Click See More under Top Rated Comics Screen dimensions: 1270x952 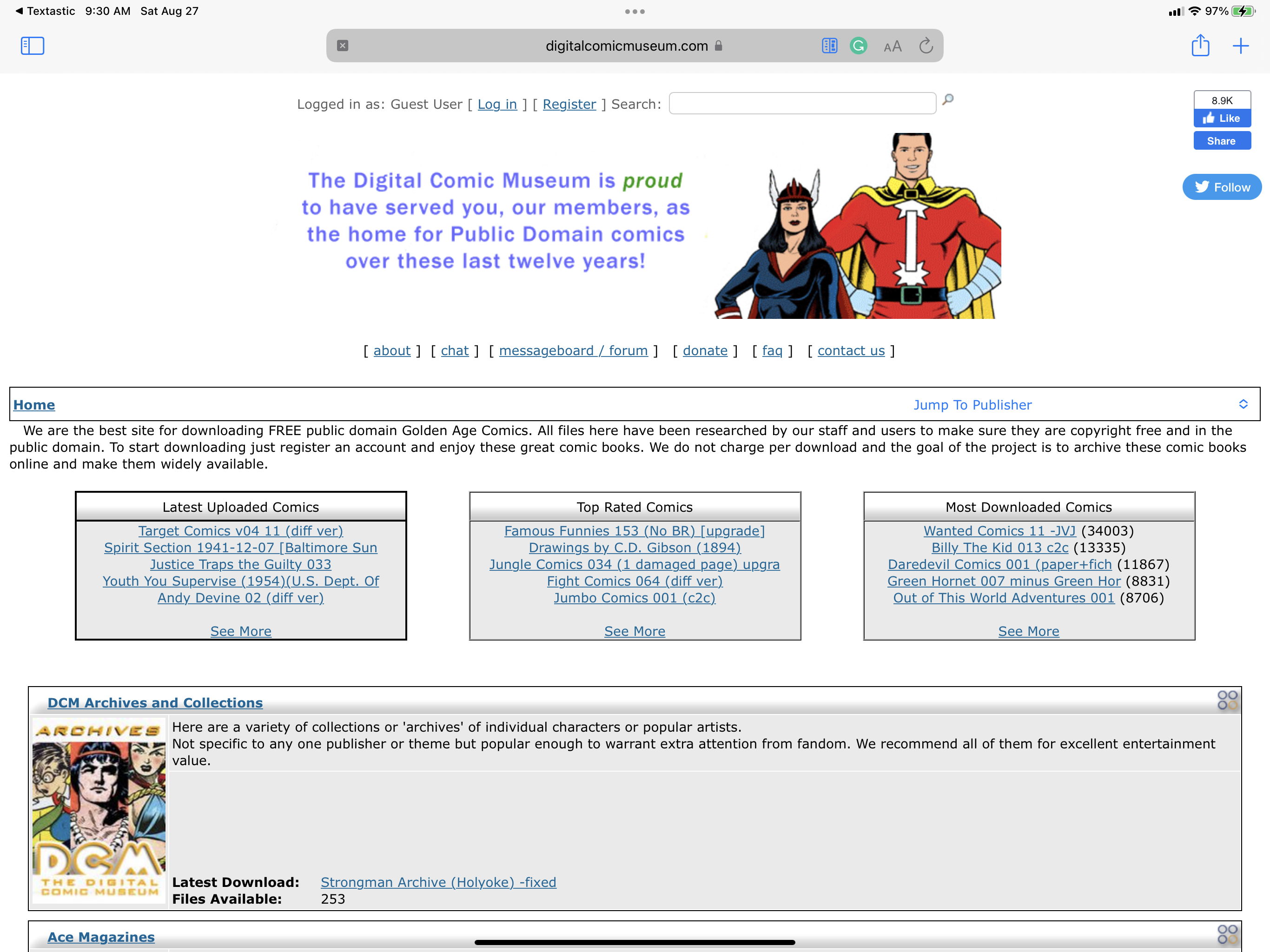(x=635, y=631)
